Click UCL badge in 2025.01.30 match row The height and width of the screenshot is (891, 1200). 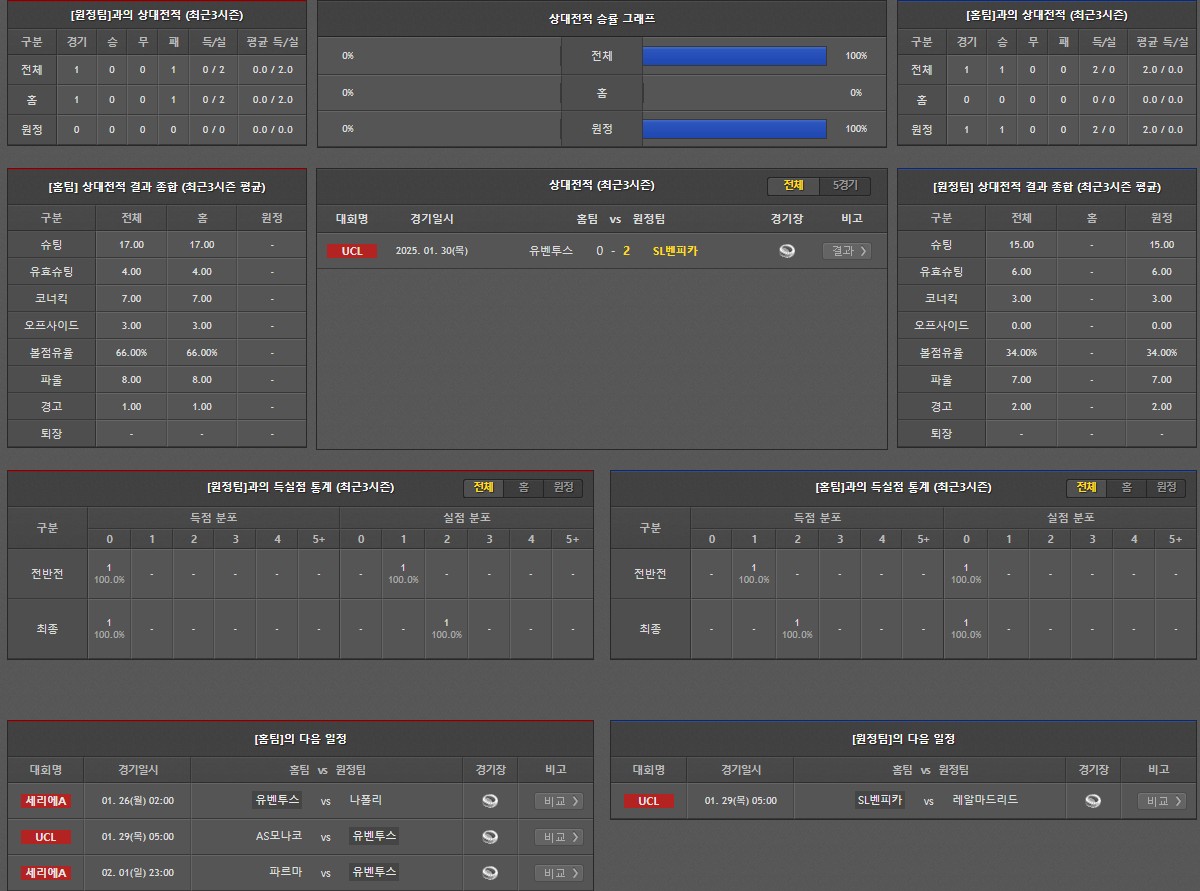click(x=352, y=251)
